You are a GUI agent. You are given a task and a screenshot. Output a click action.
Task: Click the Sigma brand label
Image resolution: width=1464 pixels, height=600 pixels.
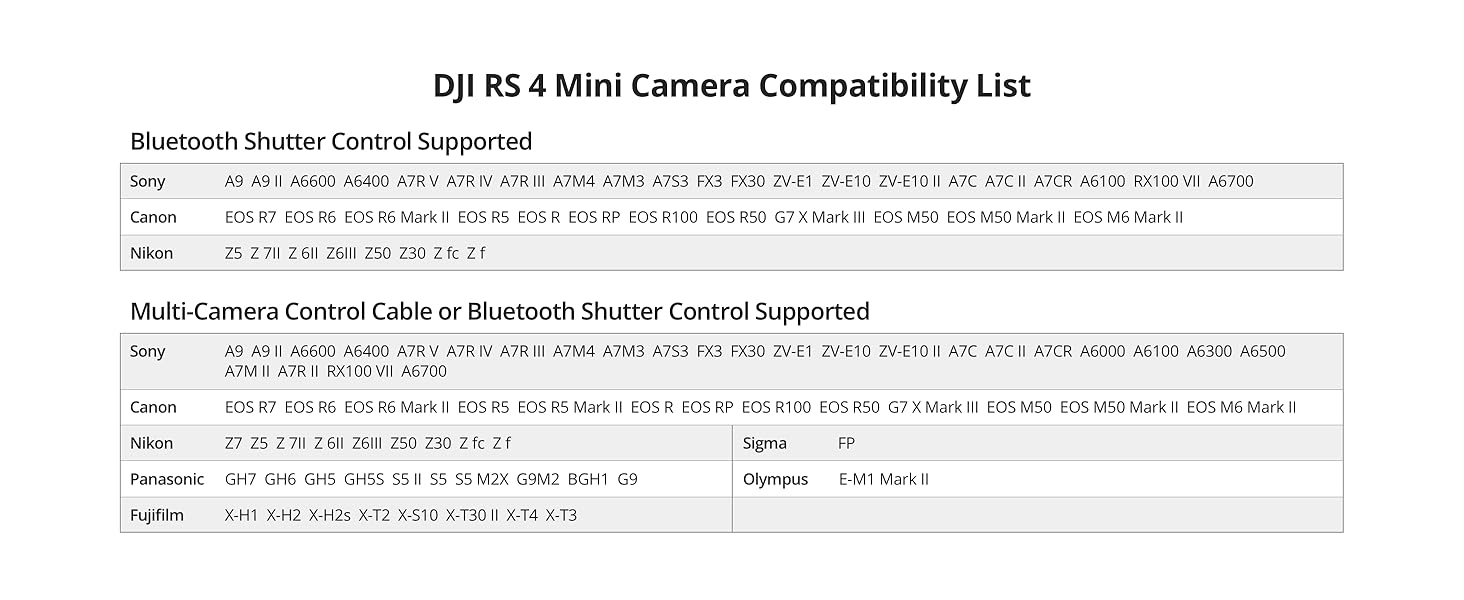click(x=764, y=443)
